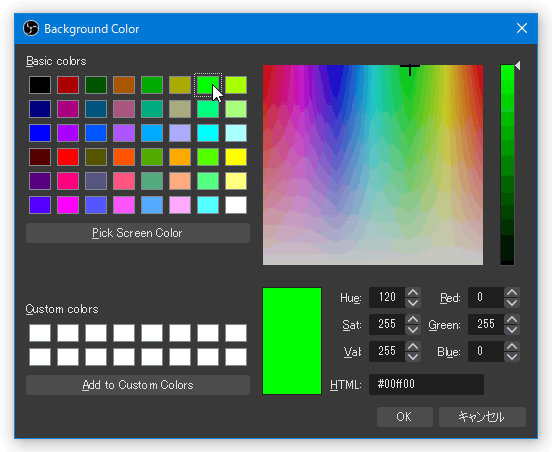Confirm color with OK button
Viewport: 552px width, 452px height.
(x=404, y=417)
